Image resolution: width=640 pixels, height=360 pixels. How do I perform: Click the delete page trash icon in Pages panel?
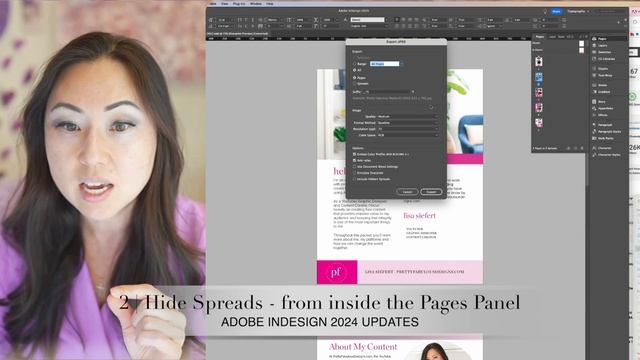pos(582,149)
